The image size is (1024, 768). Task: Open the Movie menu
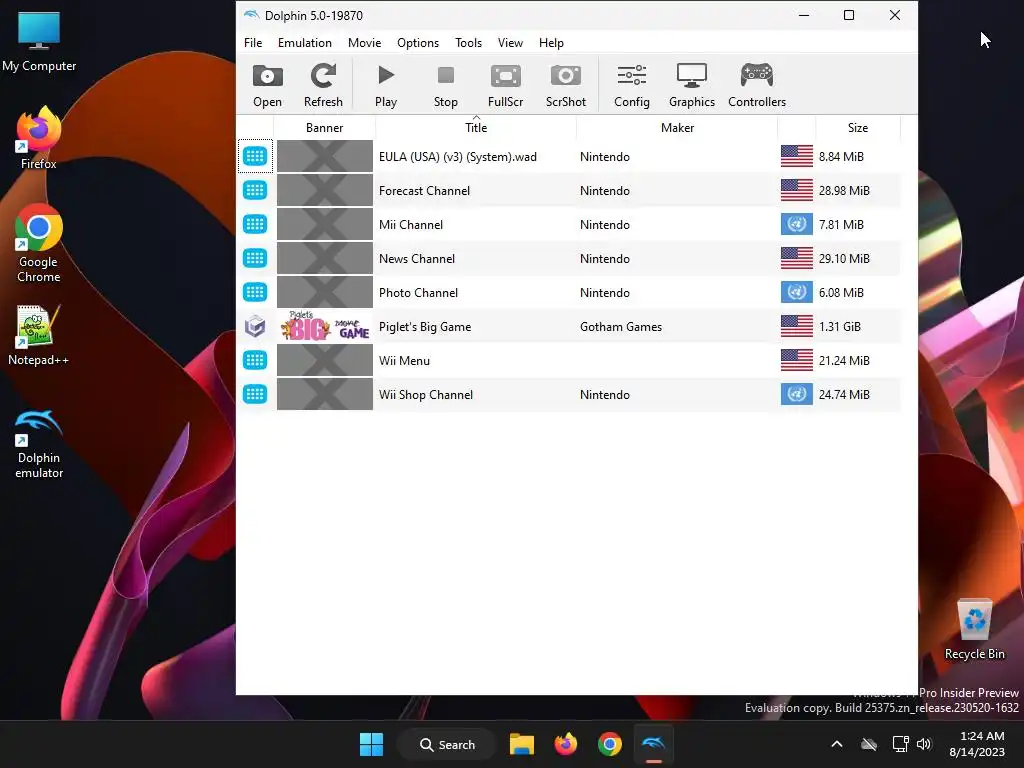coord(364,42)
